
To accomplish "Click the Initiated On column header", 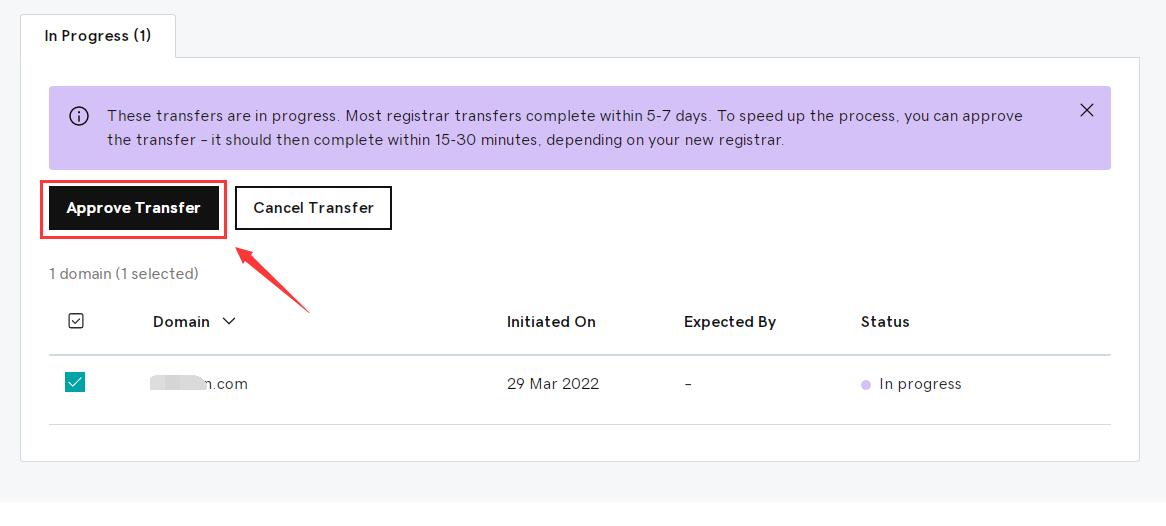I will tap(551, 321).
